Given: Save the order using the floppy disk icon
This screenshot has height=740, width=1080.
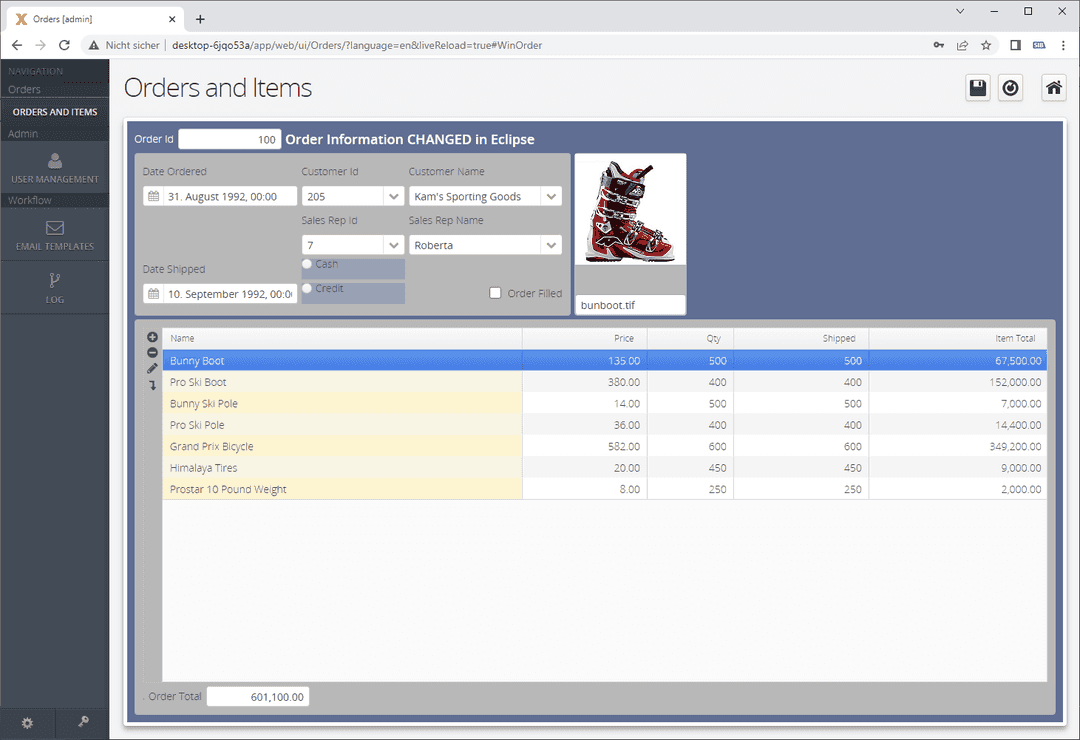Looking at the screenshot, I should pos(977,87).
